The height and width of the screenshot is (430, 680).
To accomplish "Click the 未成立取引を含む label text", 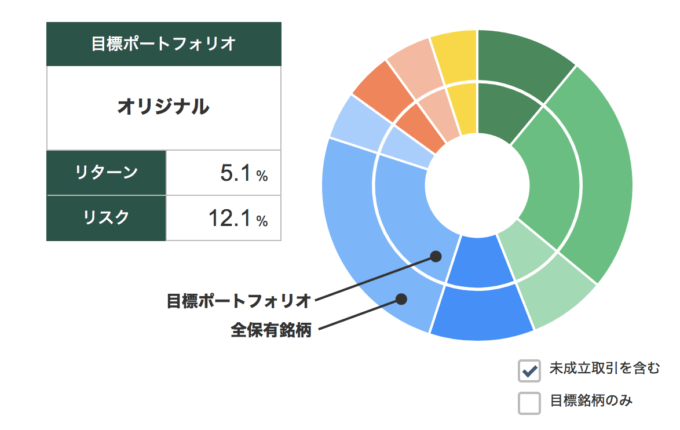I will 605,368.
